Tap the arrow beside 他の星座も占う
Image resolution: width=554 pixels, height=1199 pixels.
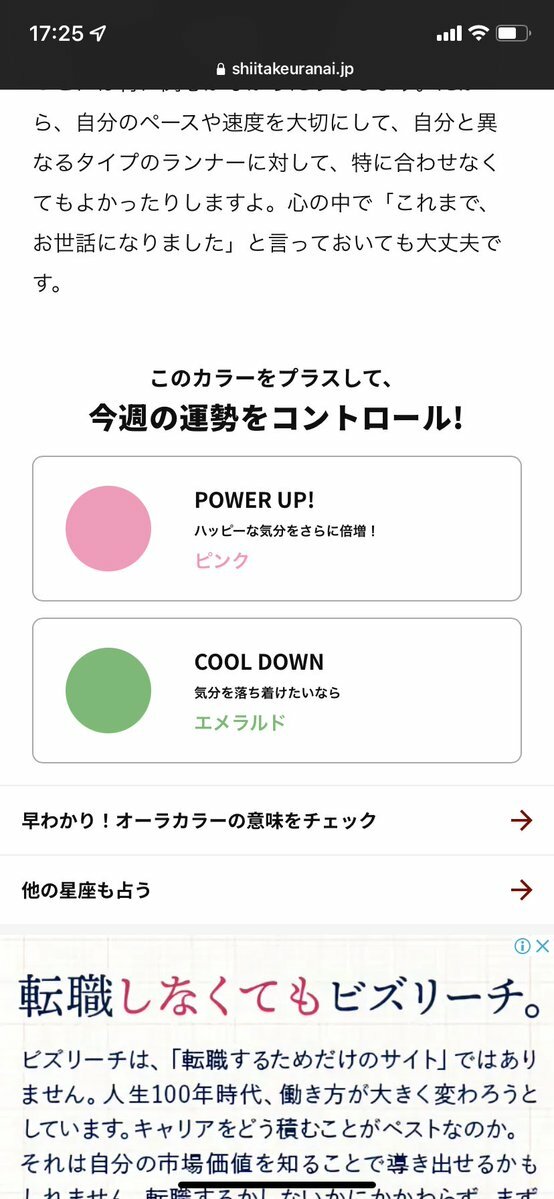(521, 890)
